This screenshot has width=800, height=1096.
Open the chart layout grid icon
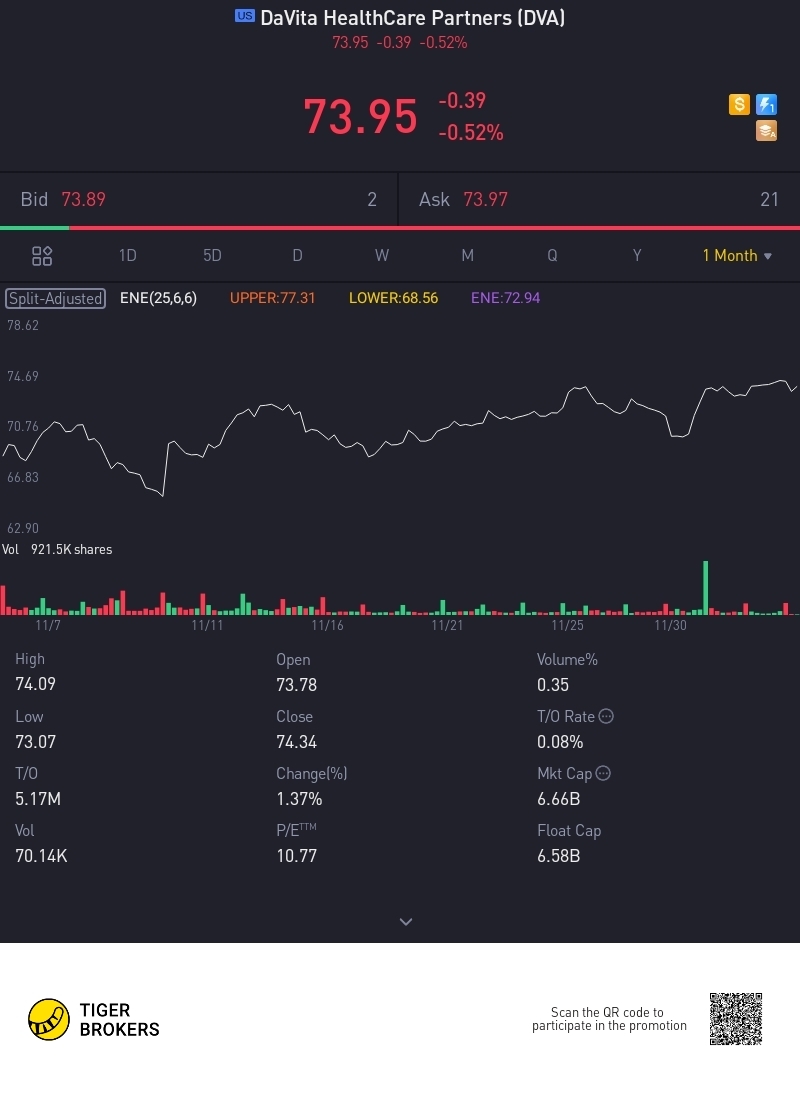[42, 256]
